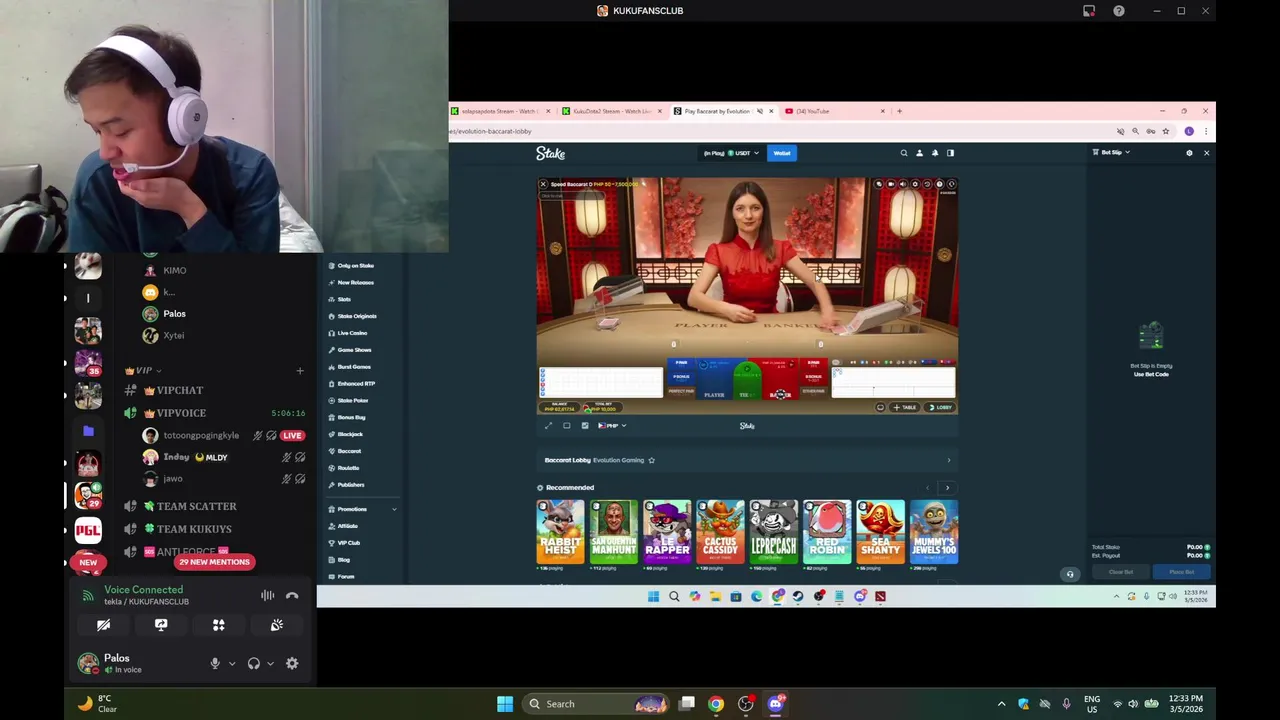
Task: Bookmark page with Chrome star icon
Action: pyautogui.click(x=1165, y=131)
